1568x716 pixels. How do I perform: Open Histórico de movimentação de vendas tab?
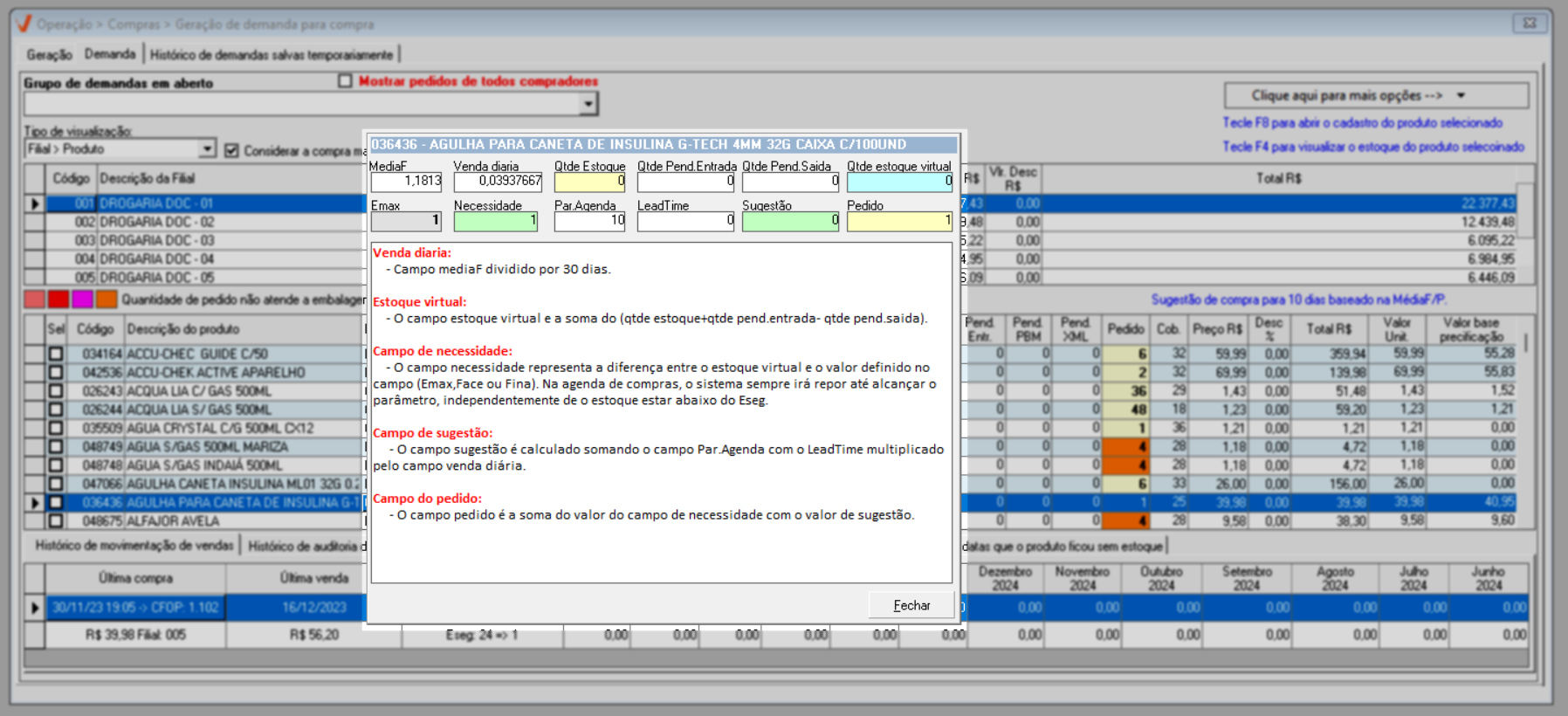coord(134,545)
